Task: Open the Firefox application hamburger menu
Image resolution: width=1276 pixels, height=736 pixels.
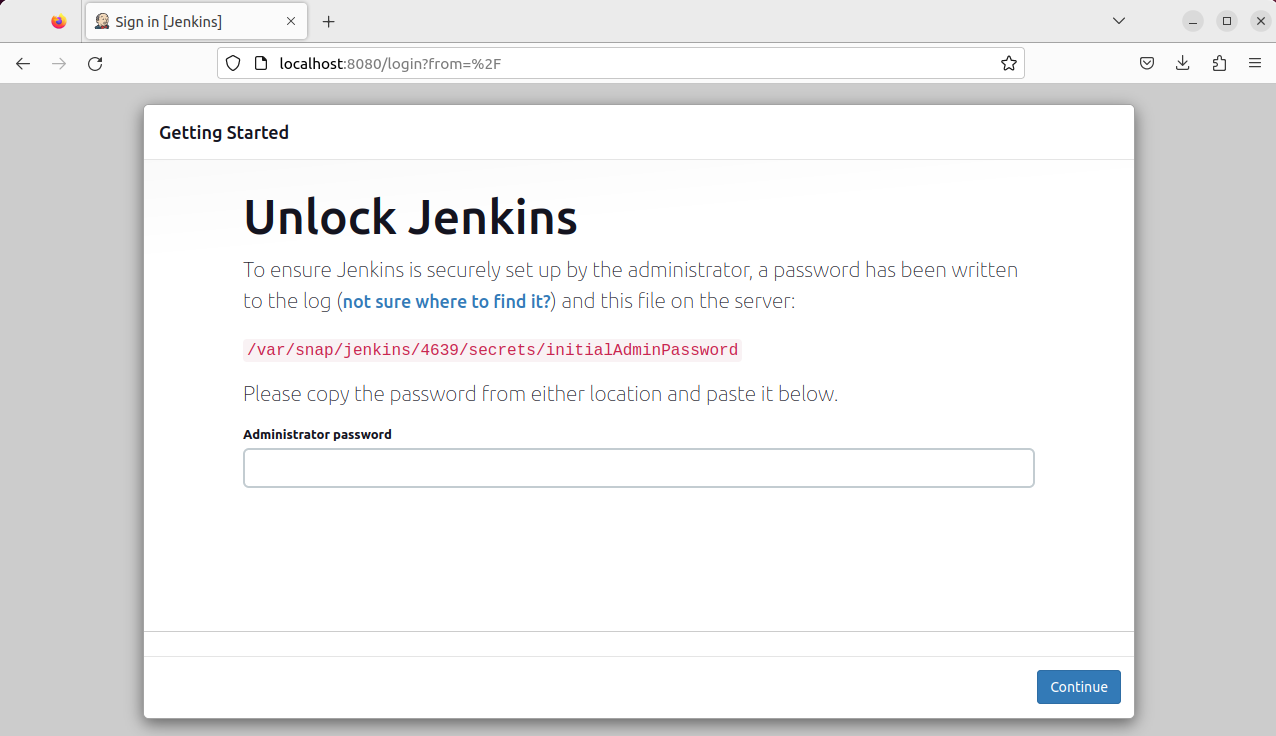Action: [1255, 63]
